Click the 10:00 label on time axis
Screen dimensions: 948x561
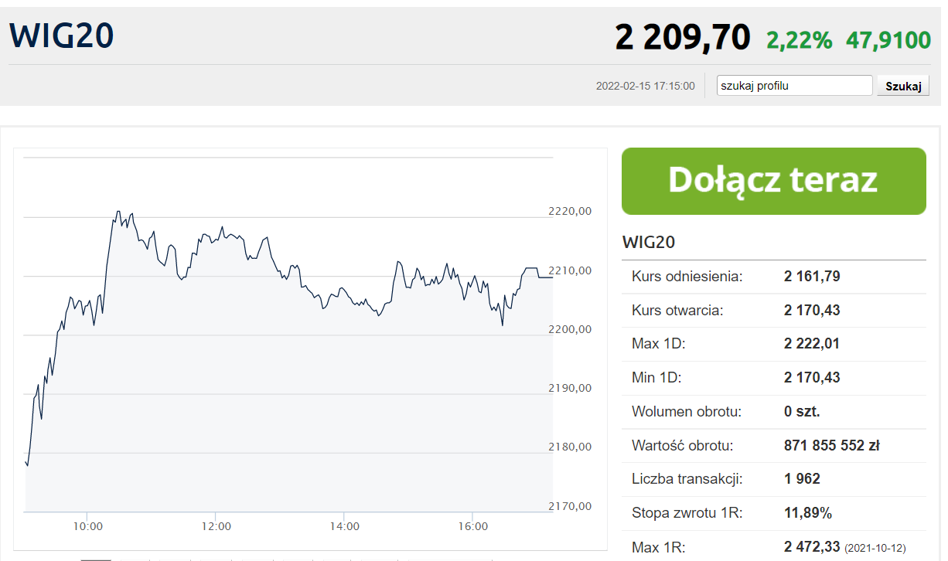(x=88, y=527)
